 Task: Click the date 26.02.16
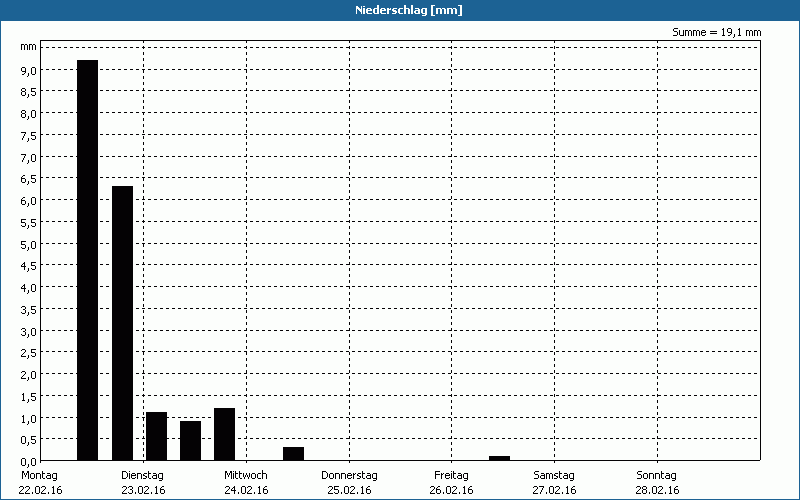tap(452, 490)
